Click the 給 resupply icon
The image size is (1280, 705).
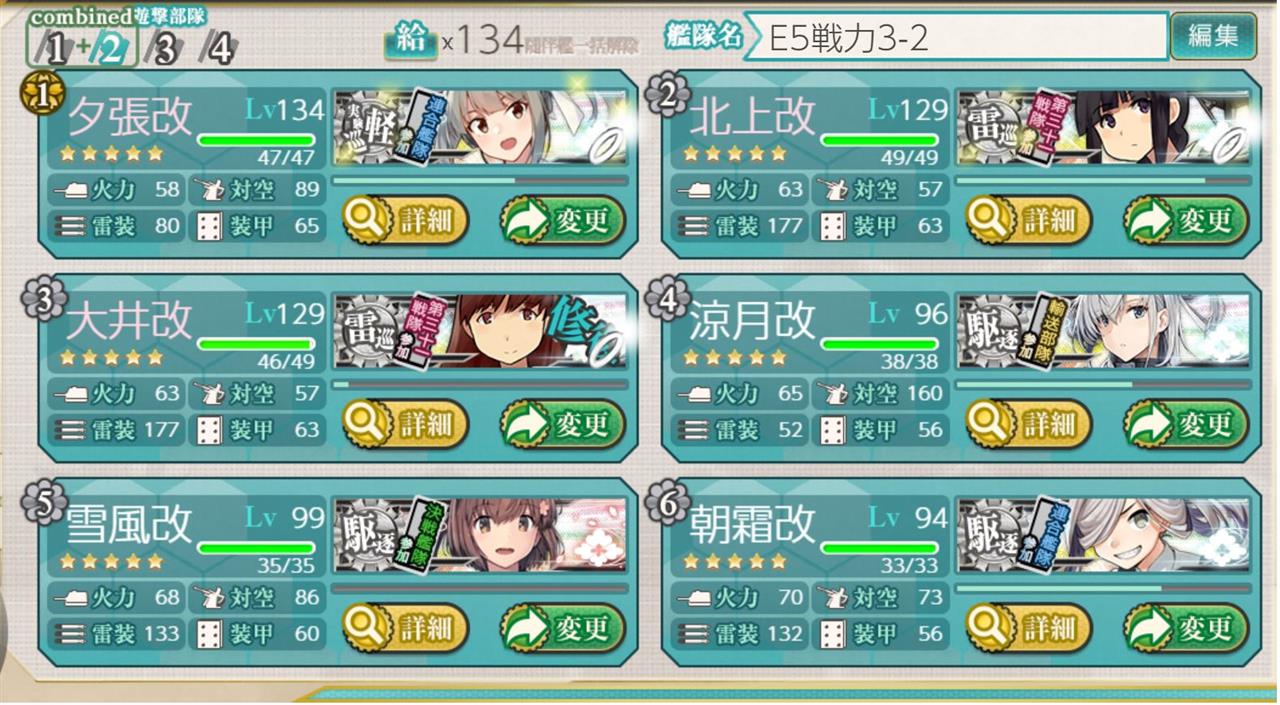pyautogui.click(x=410, y=40)
